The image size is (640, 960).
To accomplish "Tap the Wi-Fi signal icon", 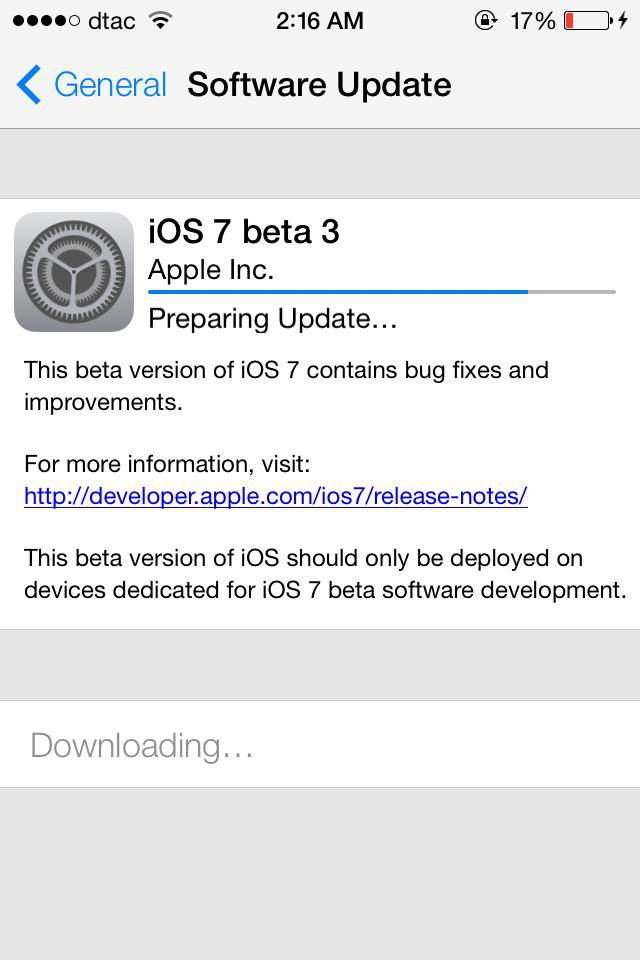I will (160, 21).
